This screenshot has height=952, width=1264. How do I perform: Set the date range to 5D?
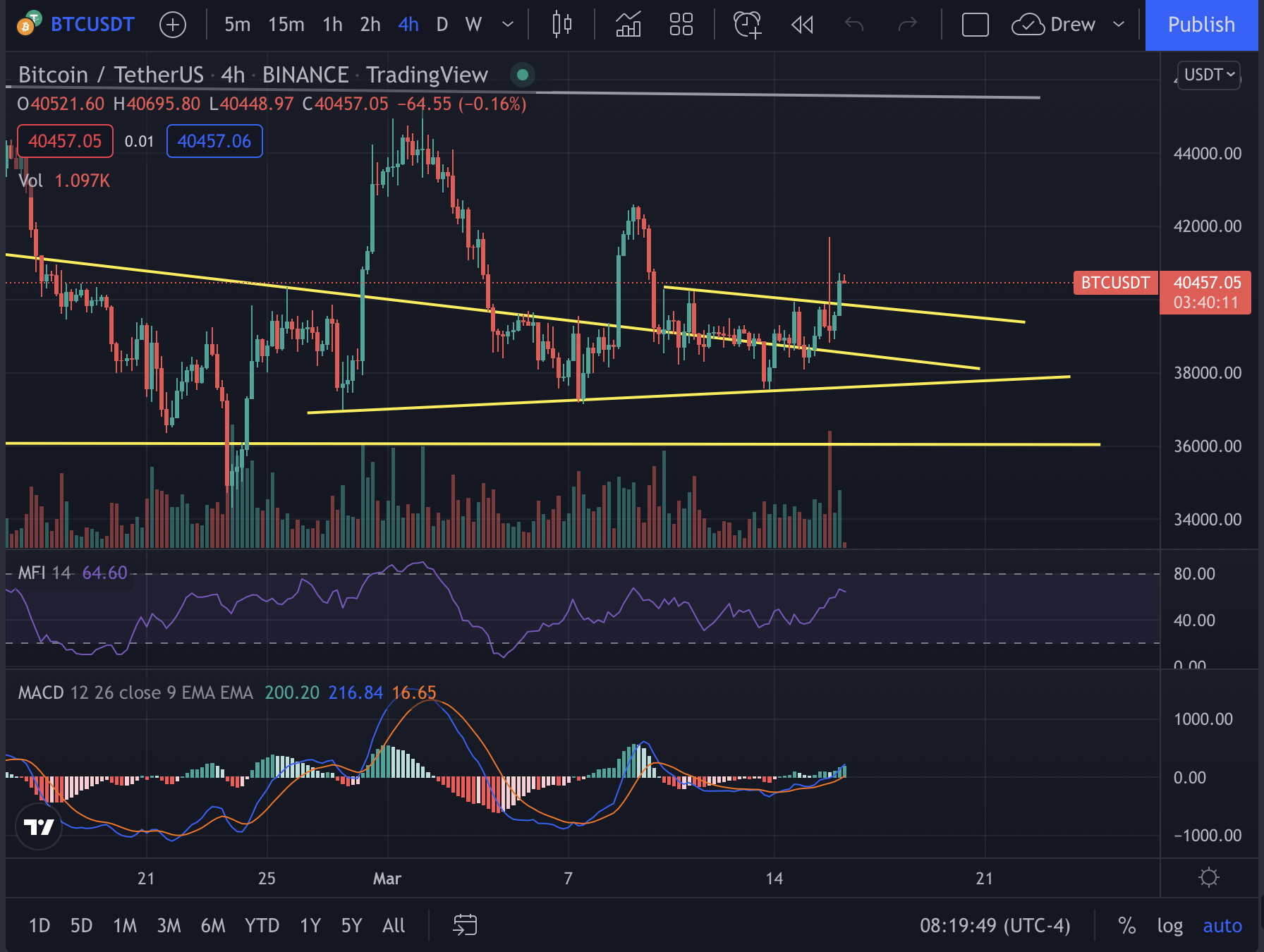[x=81, y=925]
